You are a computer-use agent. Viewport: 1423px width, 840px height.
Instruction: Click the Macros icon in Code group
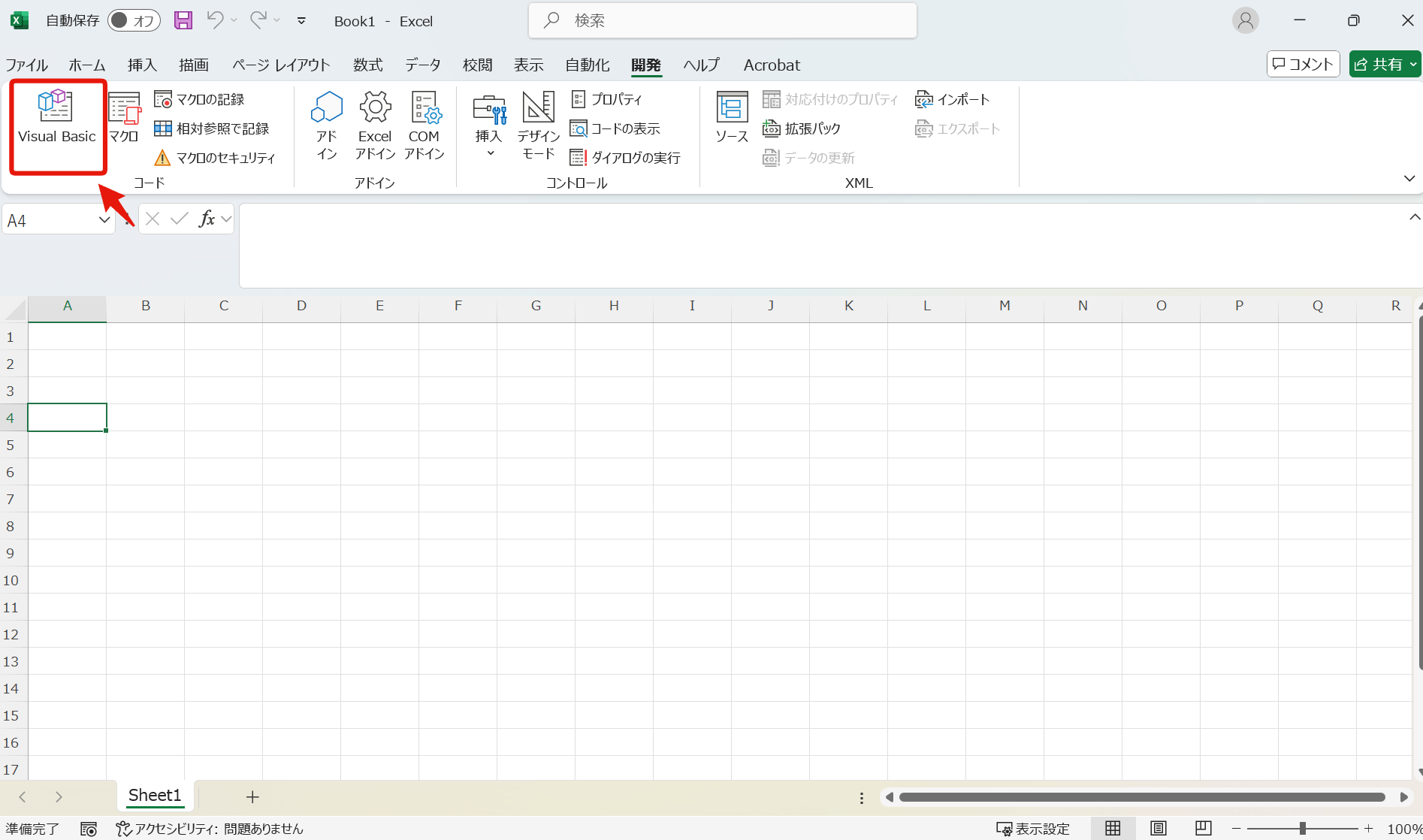coord(124,116)
